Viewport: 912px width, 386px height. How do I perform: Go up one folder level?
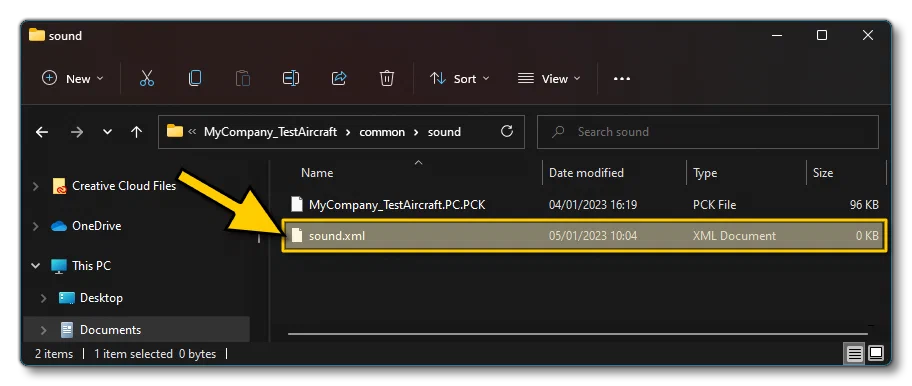pos(136,132)
